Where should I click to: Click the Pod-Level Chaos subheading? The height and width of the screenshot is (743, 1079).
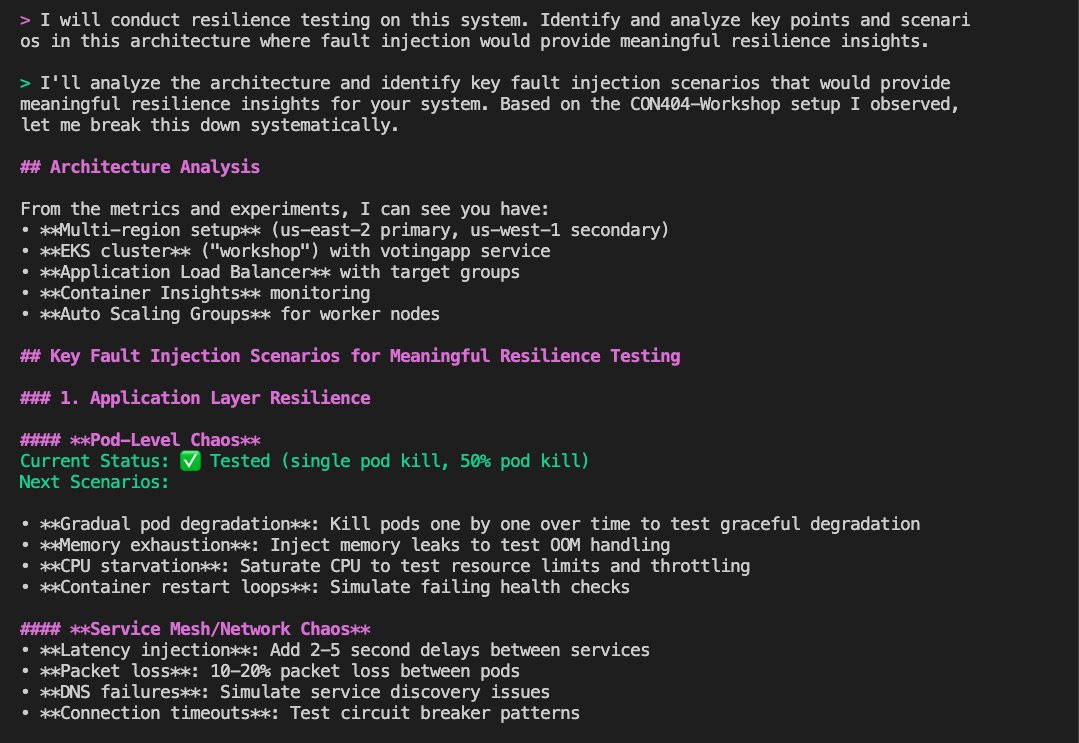point(140,440)
